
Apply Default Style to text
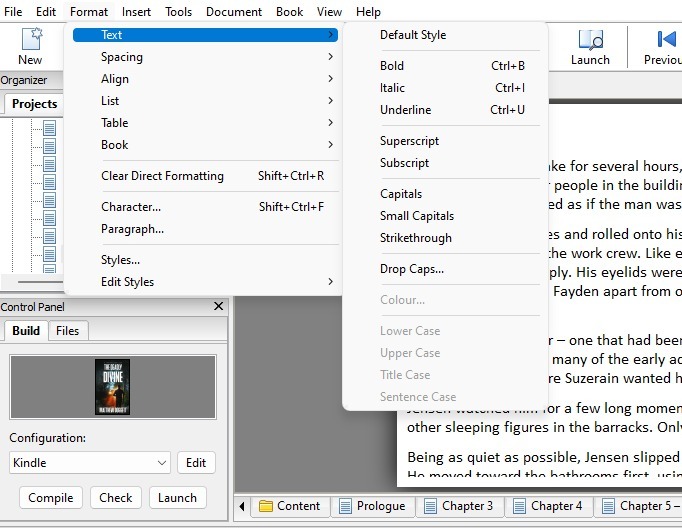click(x=445, y=35)
